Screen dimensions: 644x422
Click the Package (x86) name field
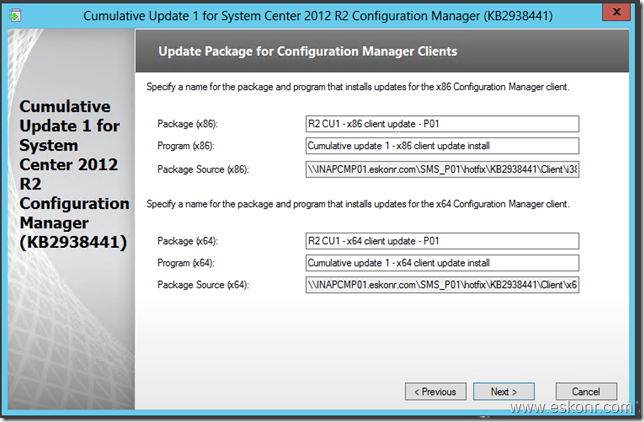[x=442, y=124]
